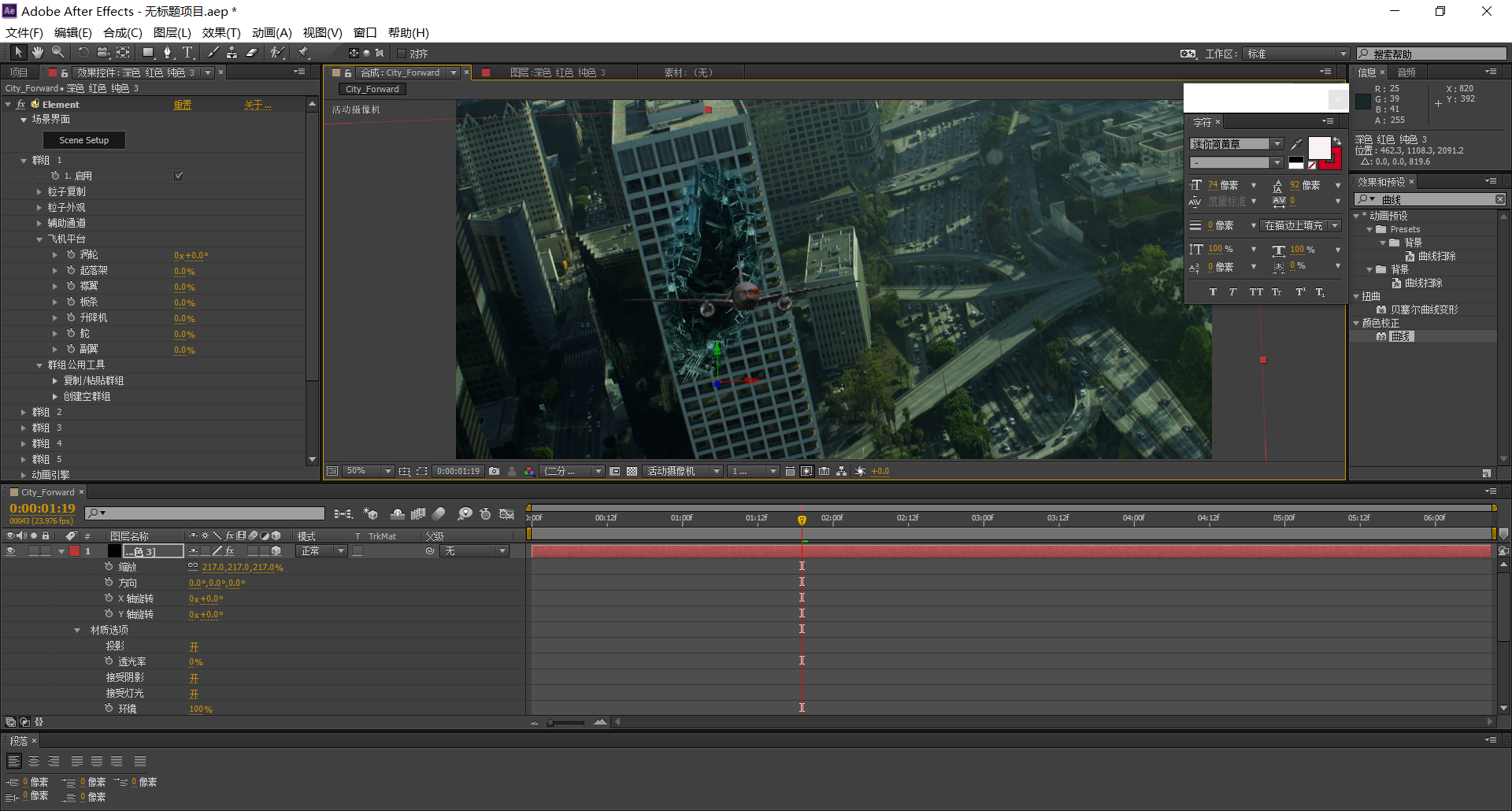Enable the Draft 3D timeline icon
1512x811 pixels.
[x=370, y=513]
